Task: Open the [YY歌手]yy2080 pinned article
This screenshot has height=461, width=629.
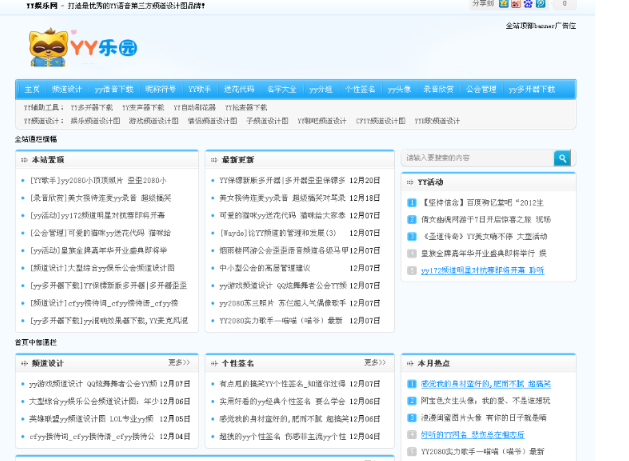Action: (98, 181)
